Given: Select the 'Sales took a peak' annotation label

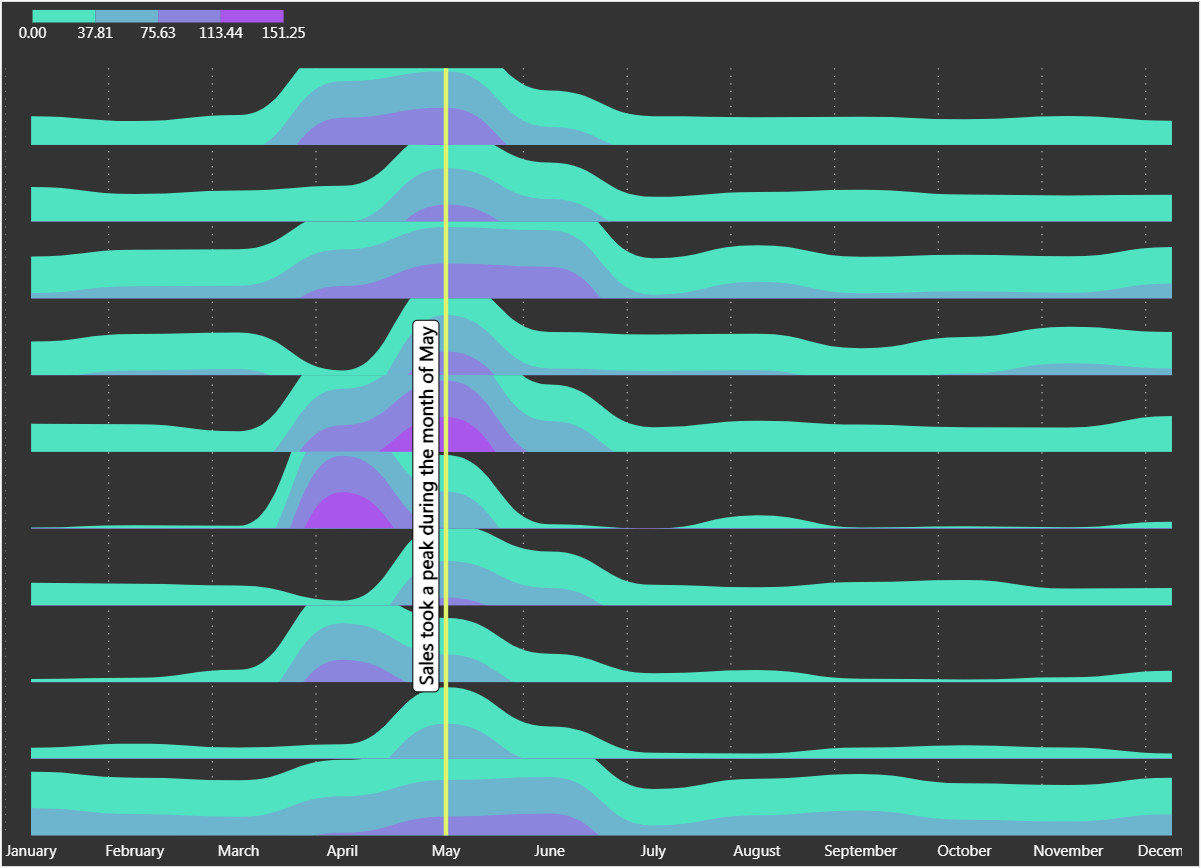Looking at the screenshot, I should click(x=428, y=505).
